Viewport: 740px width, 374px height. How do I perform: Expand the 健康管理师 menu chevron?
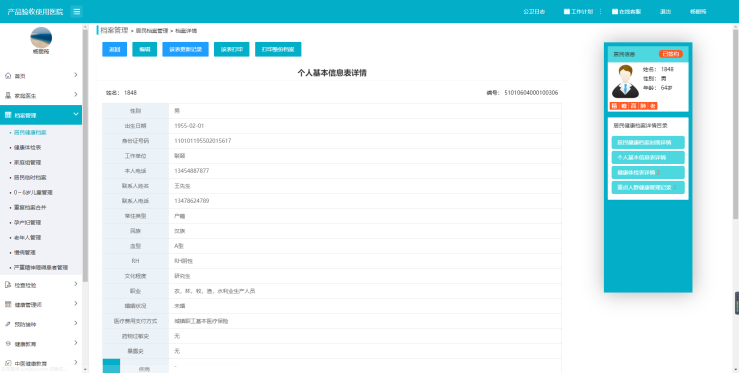click(76, 304)
